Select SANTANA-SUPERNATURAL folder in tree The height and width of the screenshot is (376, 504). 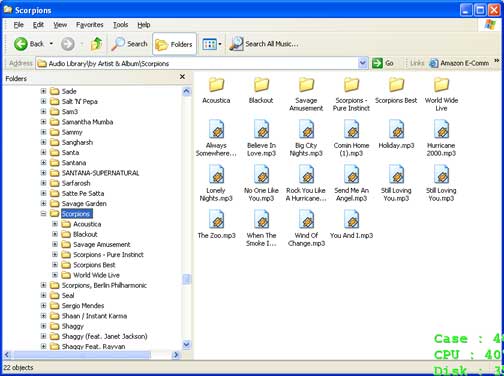point(95,173)
